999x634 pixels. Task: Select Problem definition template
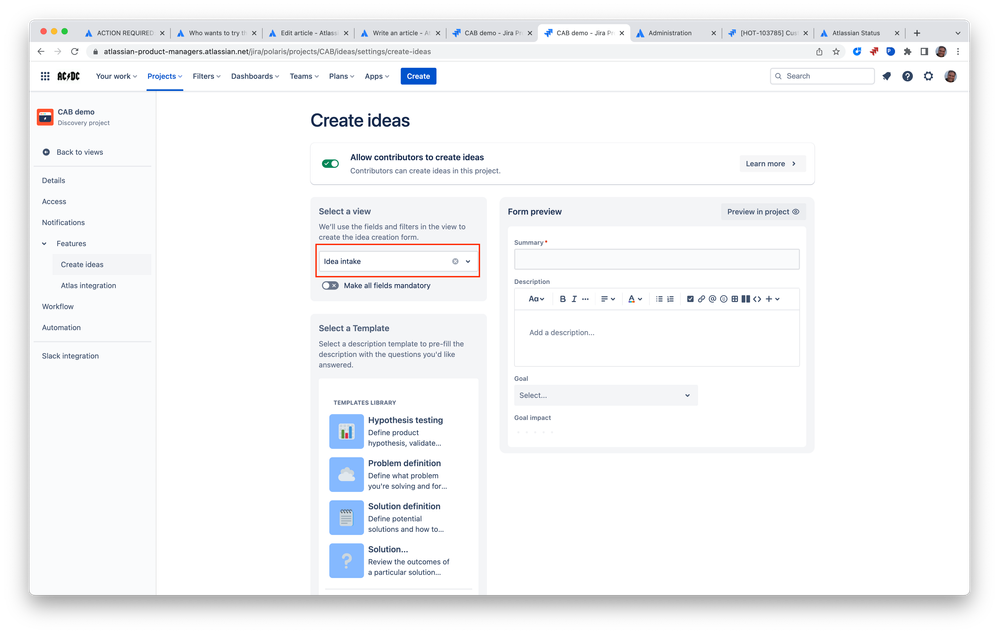(x=398, y=475)
